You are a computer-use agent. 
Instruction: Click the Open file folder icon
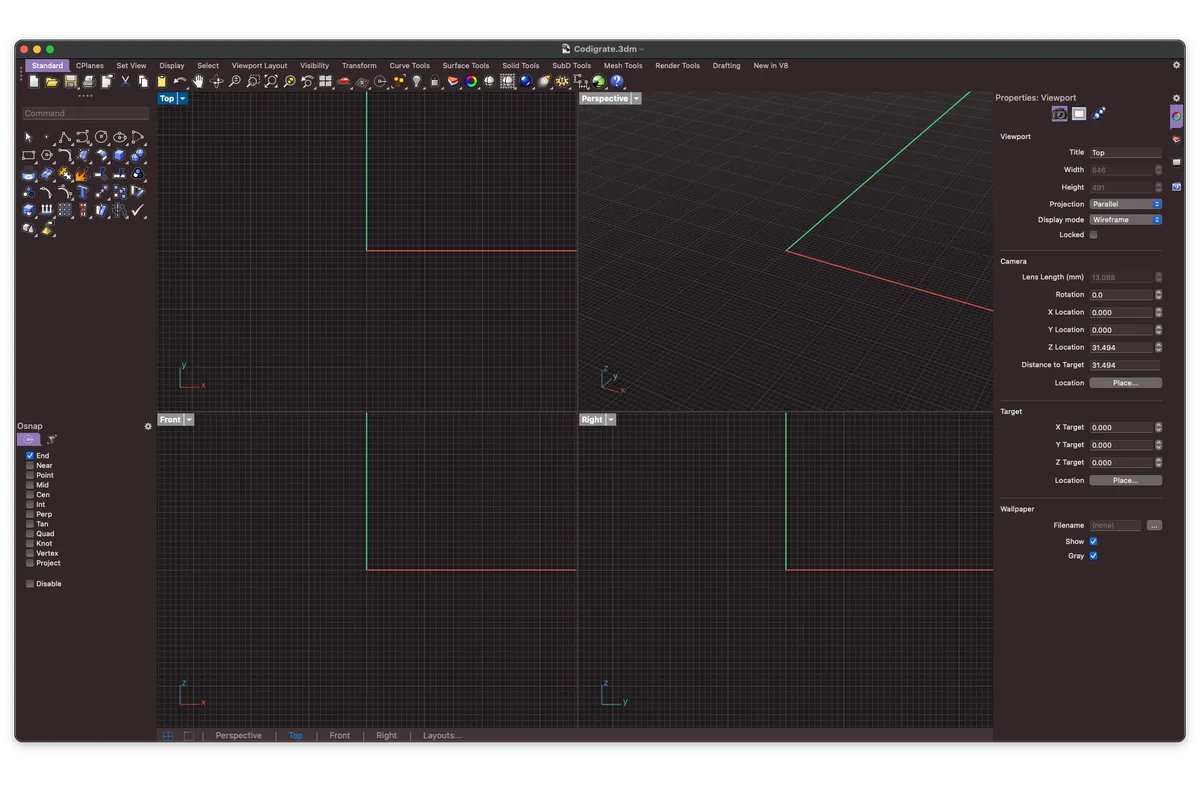click(52, 81)
